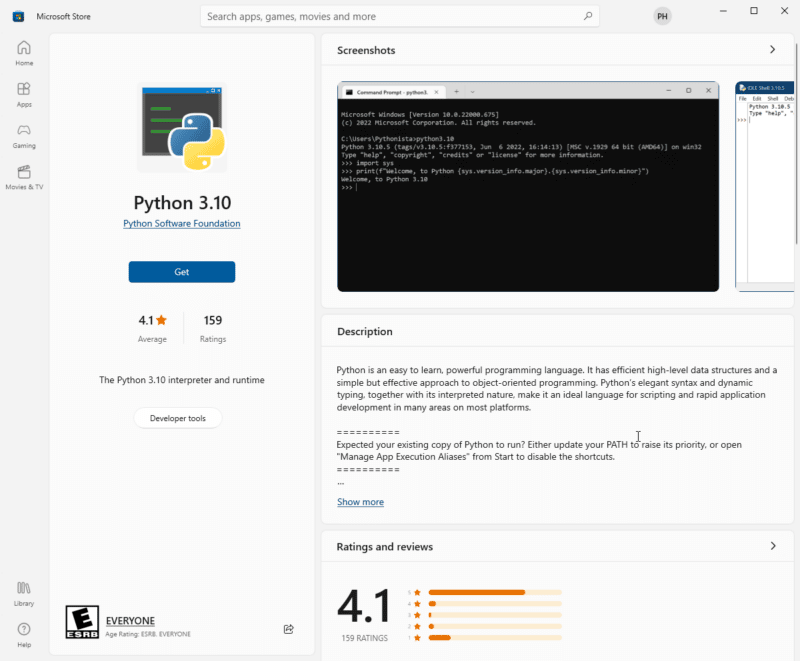Go to the Gaming section
This screenshot has width=800, height=661.
click(24, 135)
